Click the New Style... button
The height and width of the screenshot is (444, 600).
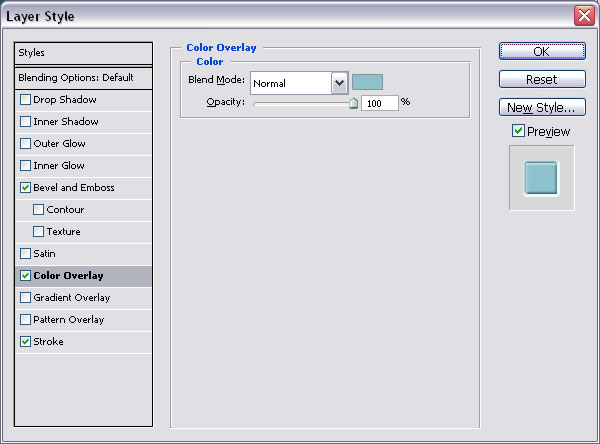point(542,107)
